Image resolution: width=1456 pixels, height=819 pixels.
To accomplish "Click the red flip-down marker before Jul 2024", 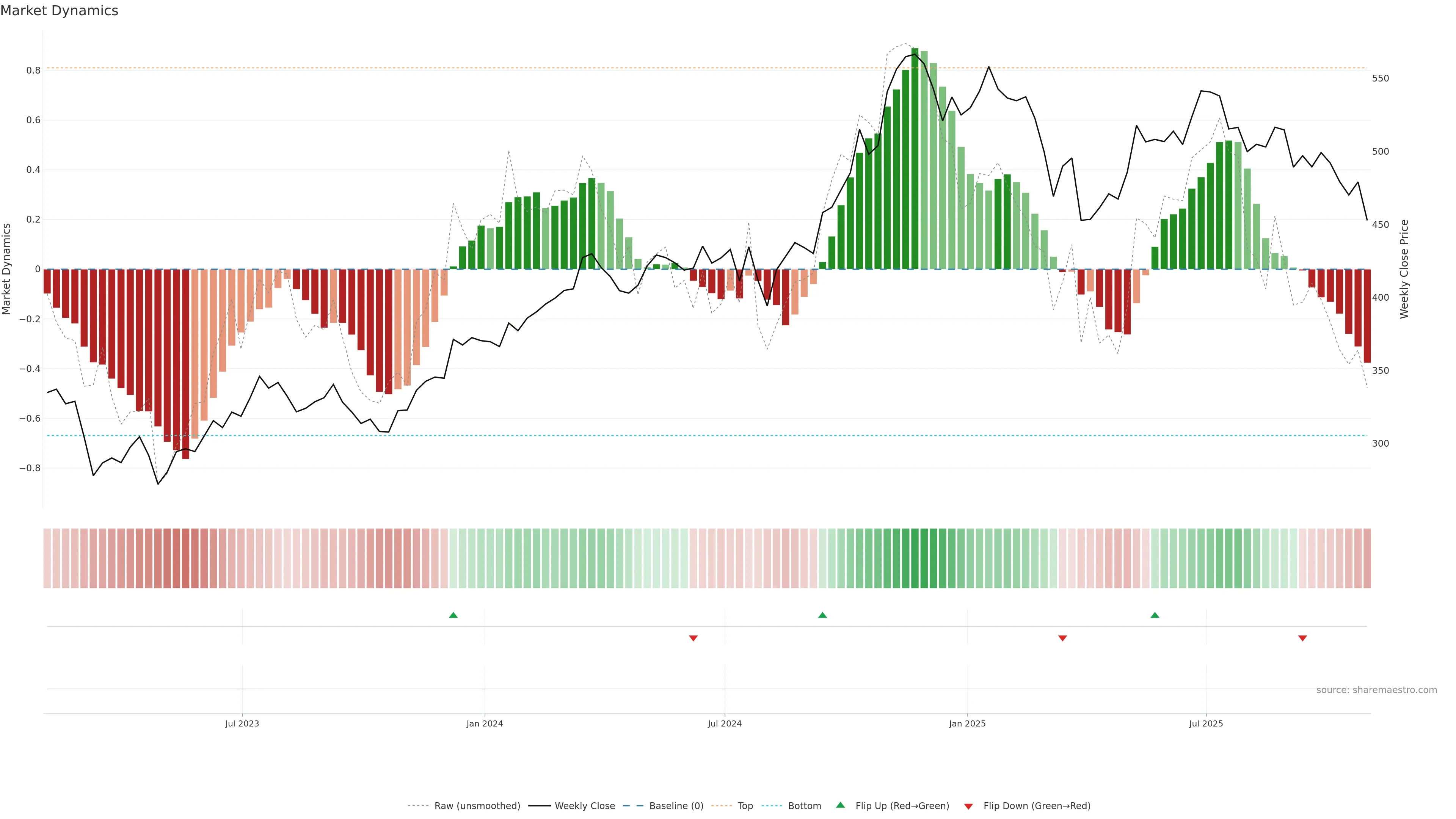I will tap(693, 638).
